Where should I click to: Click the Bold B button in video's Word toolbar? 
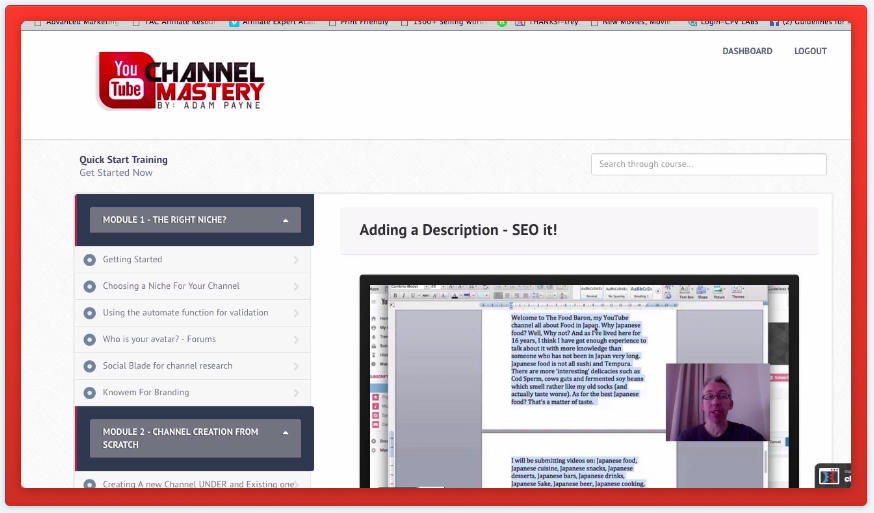395,296
